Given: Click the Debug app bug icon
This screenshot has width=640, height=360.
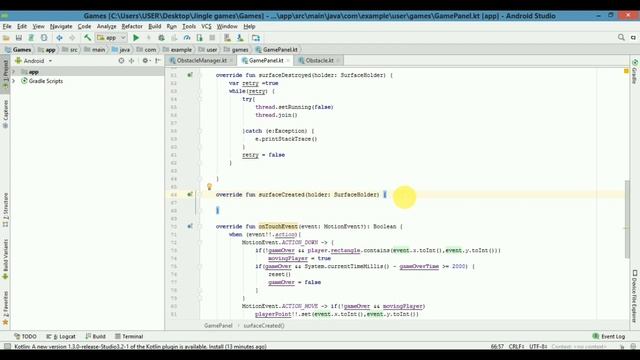Looking at the screenshot, I should click(x=162, y=38).
